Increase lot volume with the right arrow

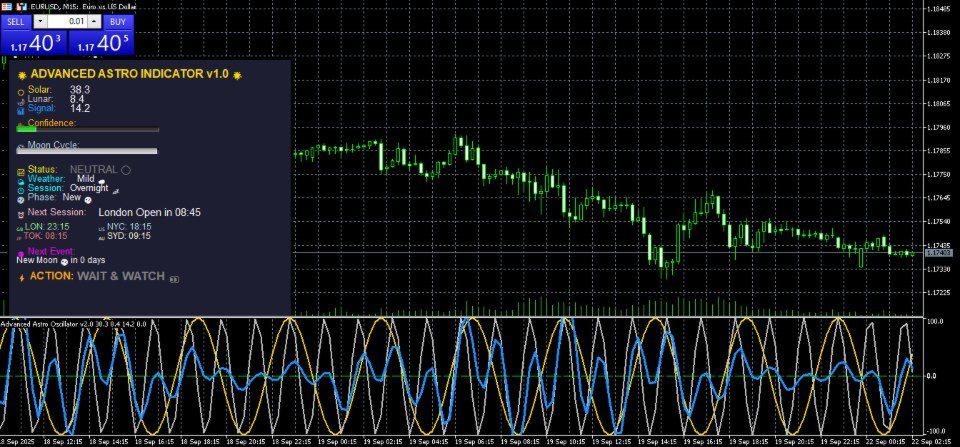tap(94, 21)
